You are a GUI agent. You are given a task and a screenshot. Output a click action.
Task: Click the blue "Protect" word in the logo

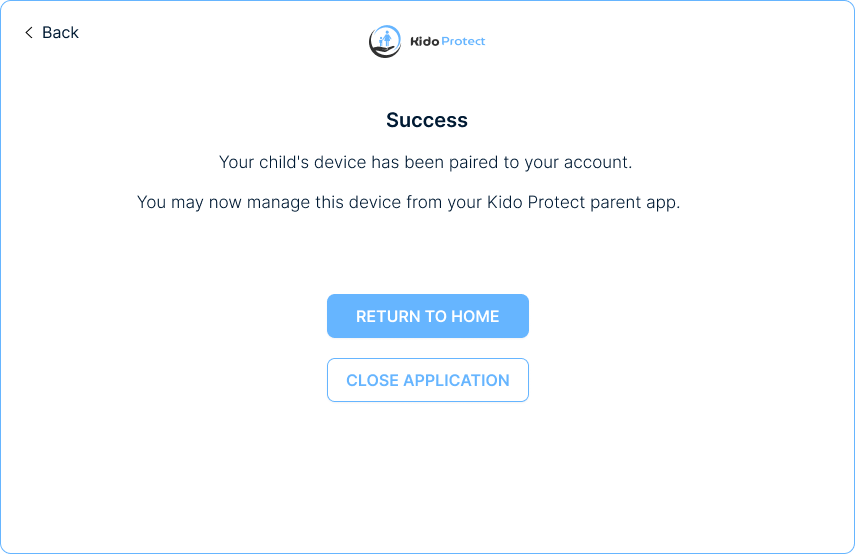click(463, 42)
